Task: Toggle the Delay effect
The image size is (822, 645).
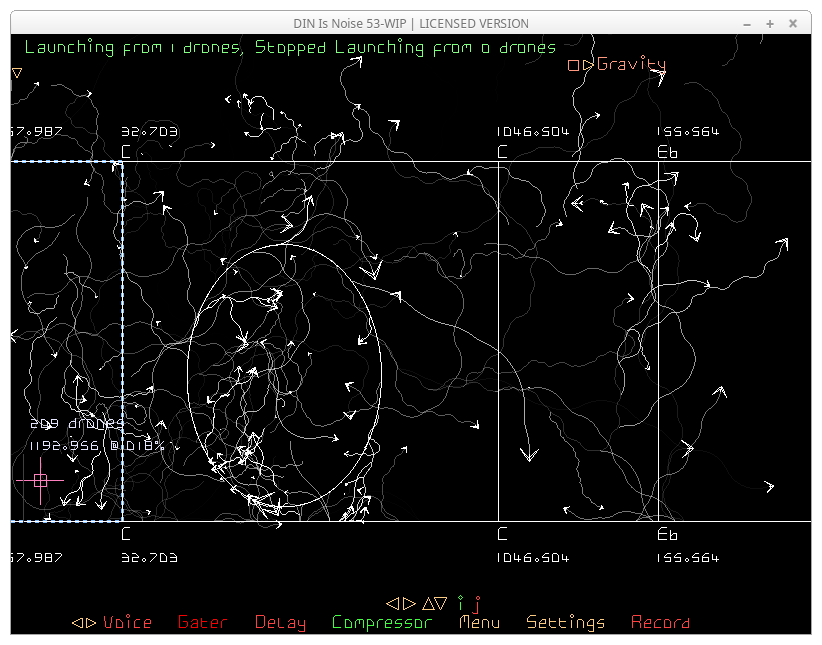Action: (x=280, y=623)
